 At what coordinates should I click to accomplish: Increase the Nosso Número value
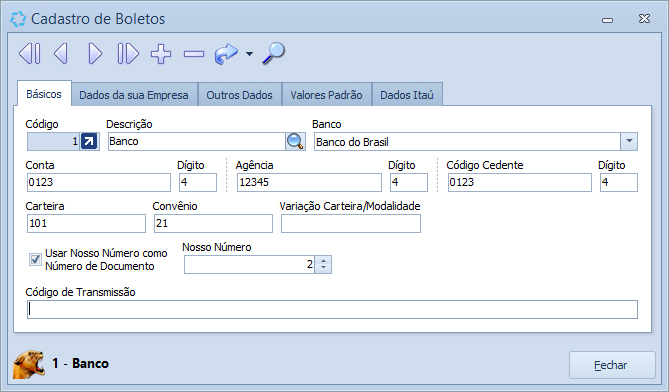tap(323, 261)
